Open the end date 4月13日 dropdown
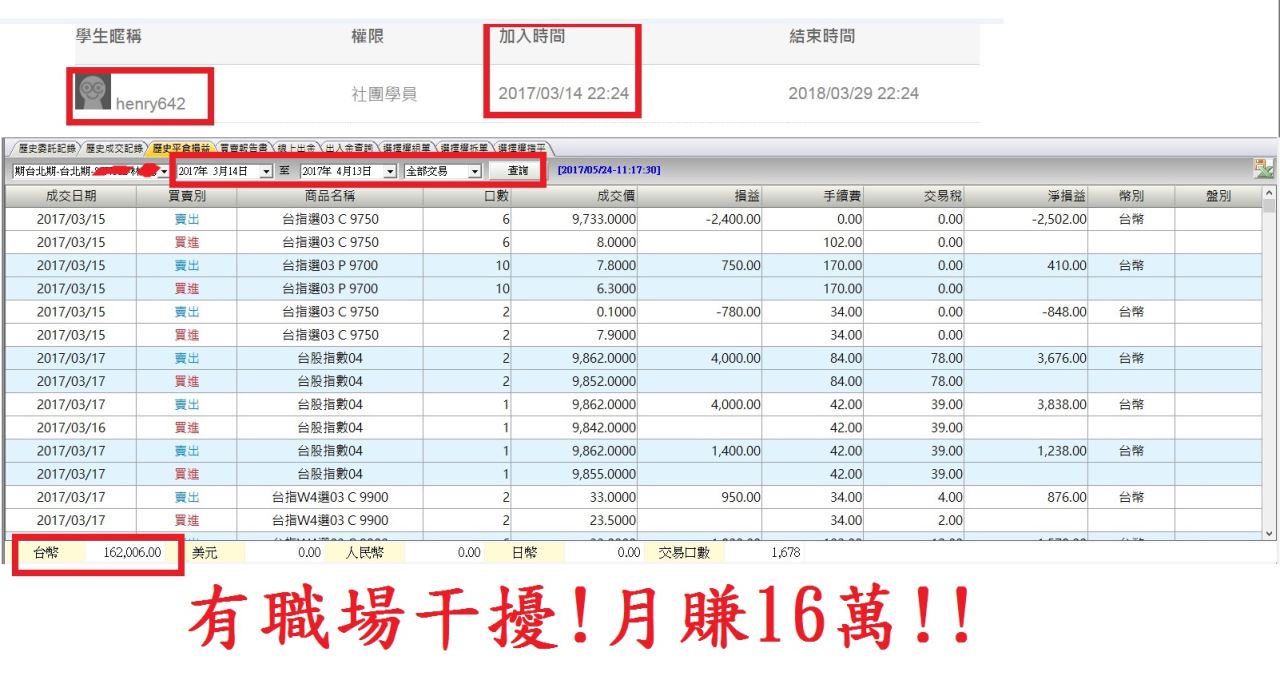This screenshot has width=1280, height=680. click(x=390, y=171)
